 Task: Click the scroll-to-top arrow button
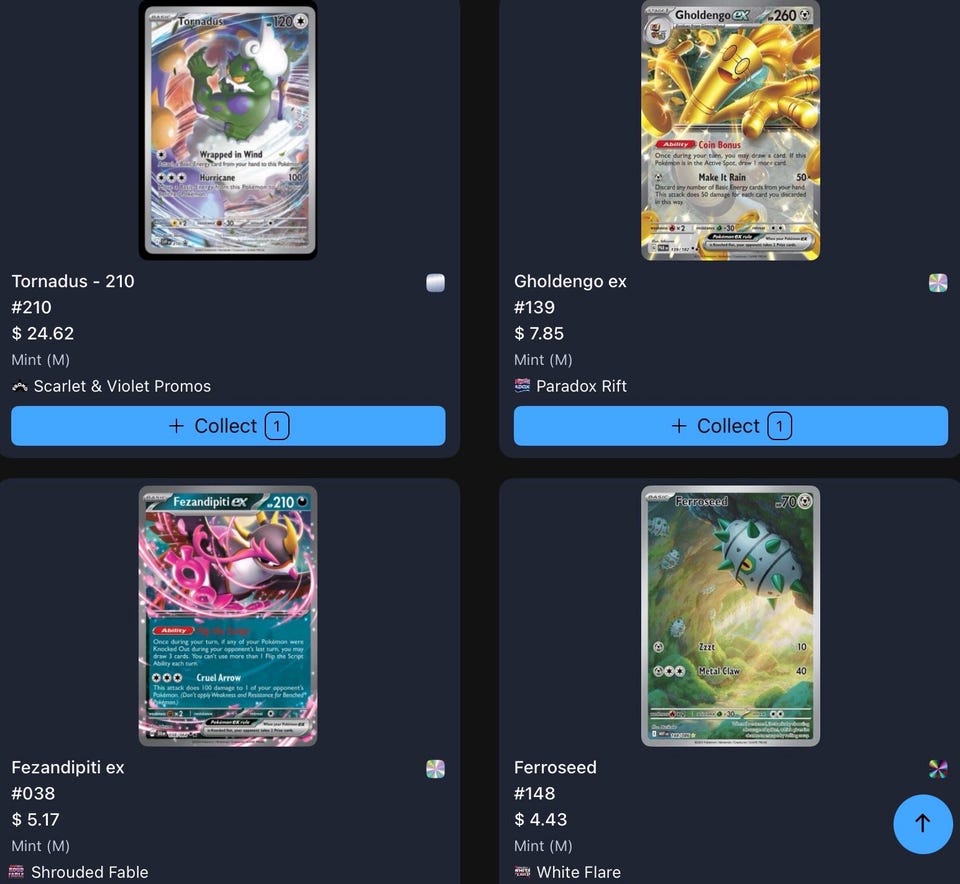click(x=923, y=823)
